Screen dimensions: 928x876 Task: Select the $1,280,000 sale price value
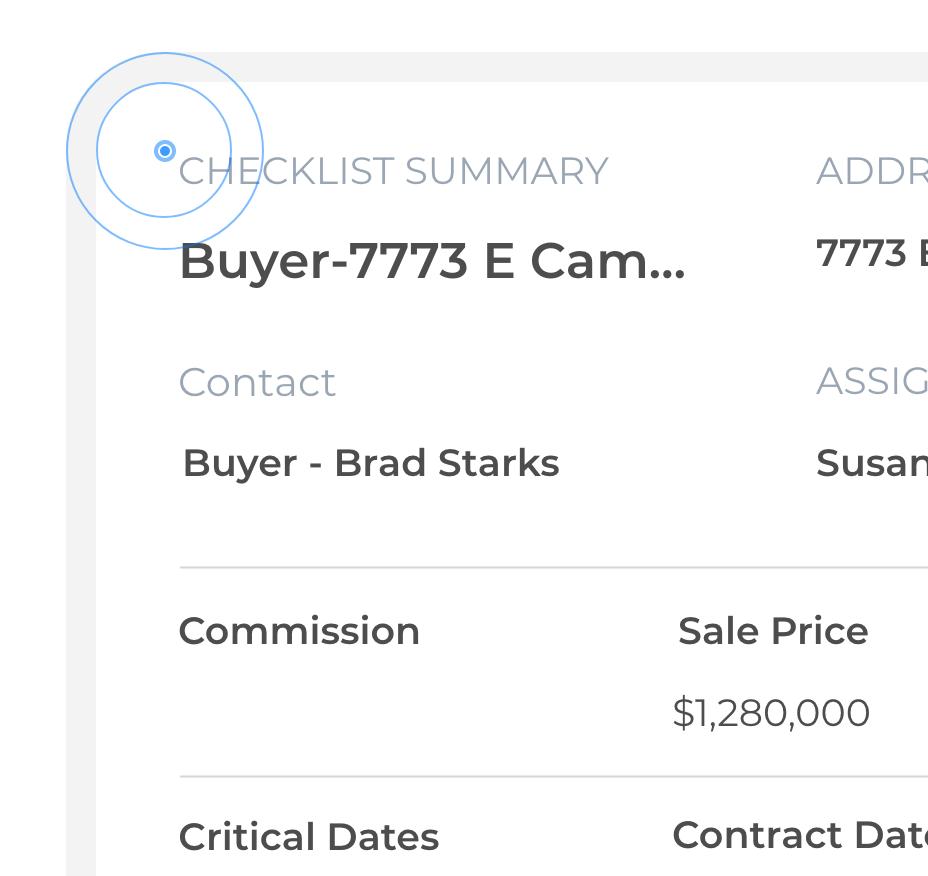coord(771,713)
